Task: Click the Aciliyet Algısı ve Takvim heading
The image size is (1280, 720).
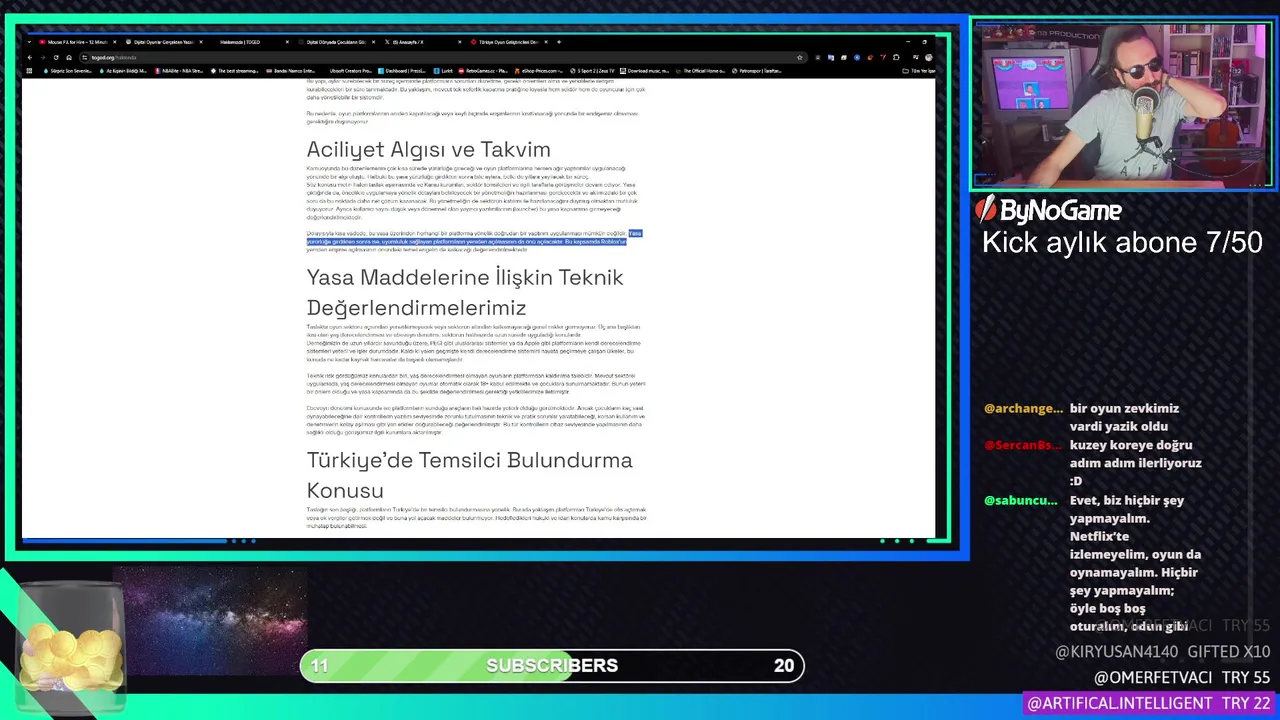Action: tap(428, 149)
